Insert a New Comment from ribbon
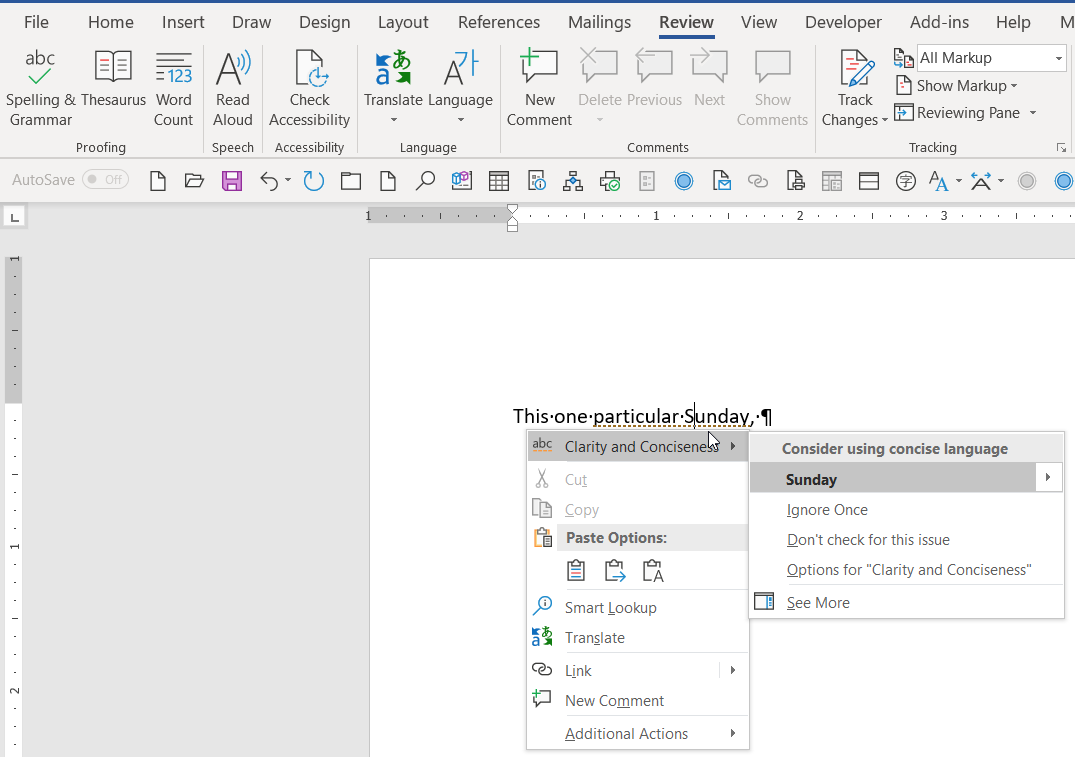The height and width of the screenshot is (757, 1075). coord(540,88)
